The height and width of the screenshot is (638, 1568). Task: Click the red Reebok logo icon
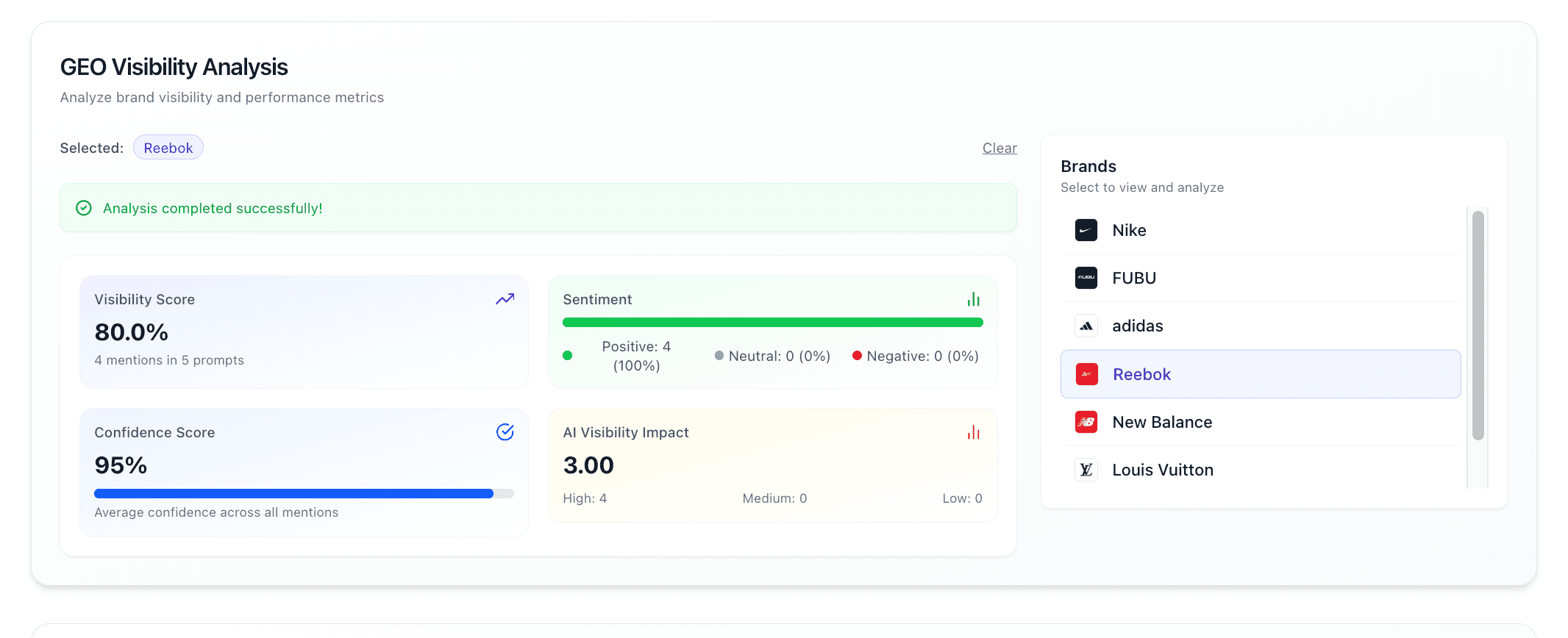(1086, 374)
